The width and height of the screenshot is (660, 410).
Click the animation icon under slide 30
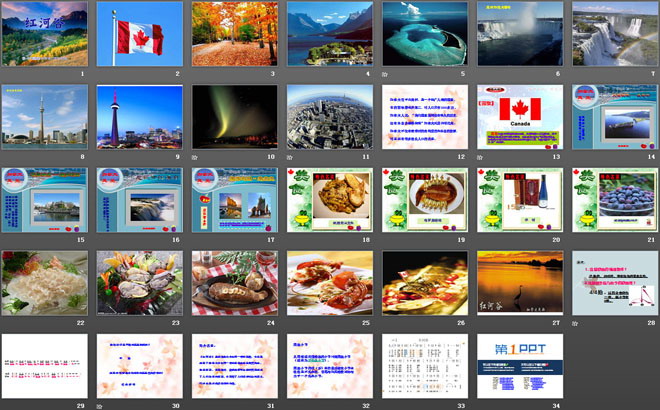pyautogui.click(x=100, y=408)
